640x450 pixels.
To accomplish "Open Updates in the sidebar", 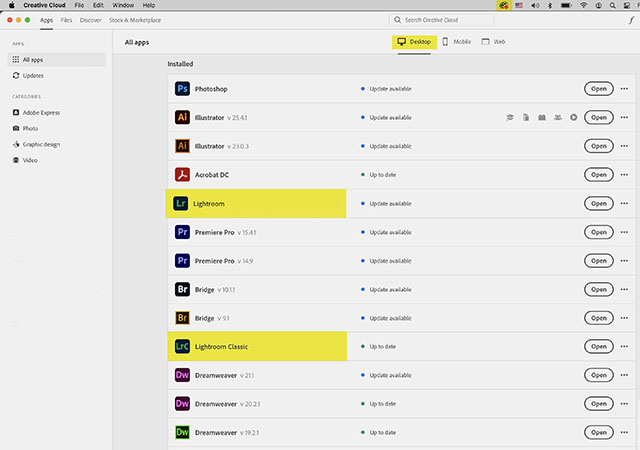I will tap(28, 76).
